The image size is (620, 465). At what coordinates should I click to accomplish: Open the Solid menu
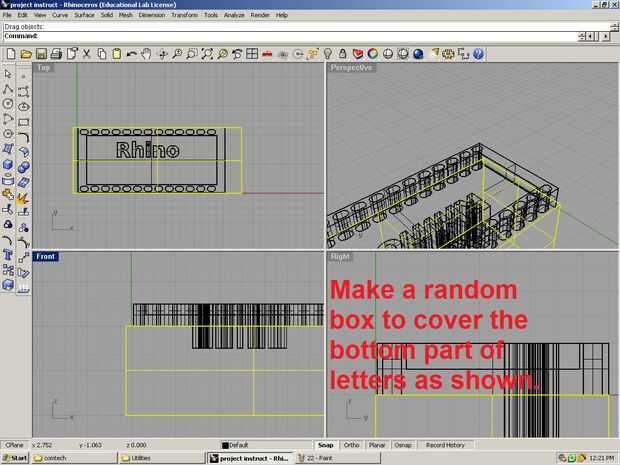[x=107, y=15]
